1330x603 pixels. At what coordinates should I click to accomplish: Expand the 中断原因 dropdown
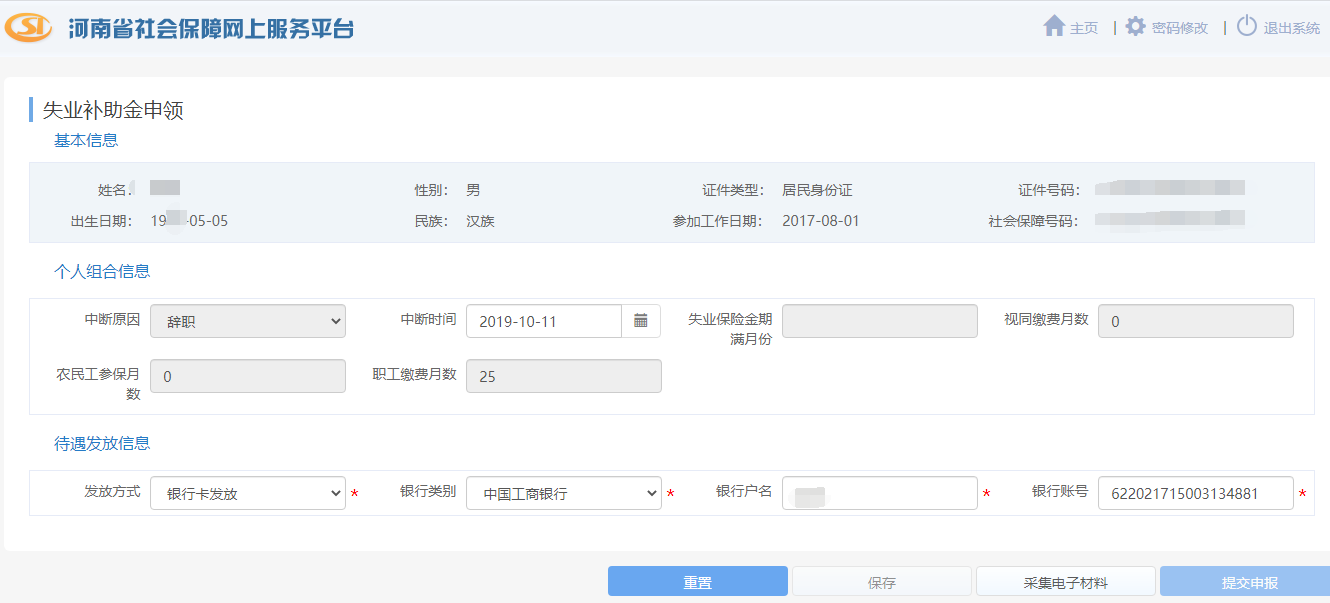pyautogui.click(x=247, y=321)
